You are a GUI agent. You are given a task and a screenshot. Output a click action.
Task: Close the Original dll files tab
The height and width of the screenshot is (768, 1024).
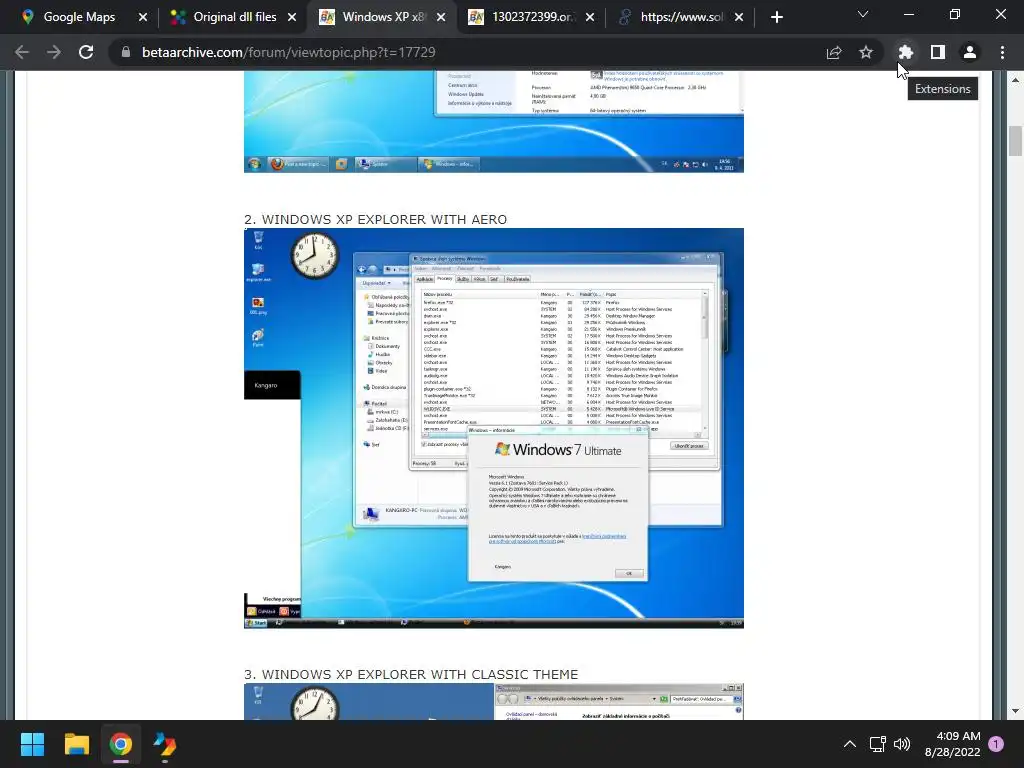(x=292, y=17)
